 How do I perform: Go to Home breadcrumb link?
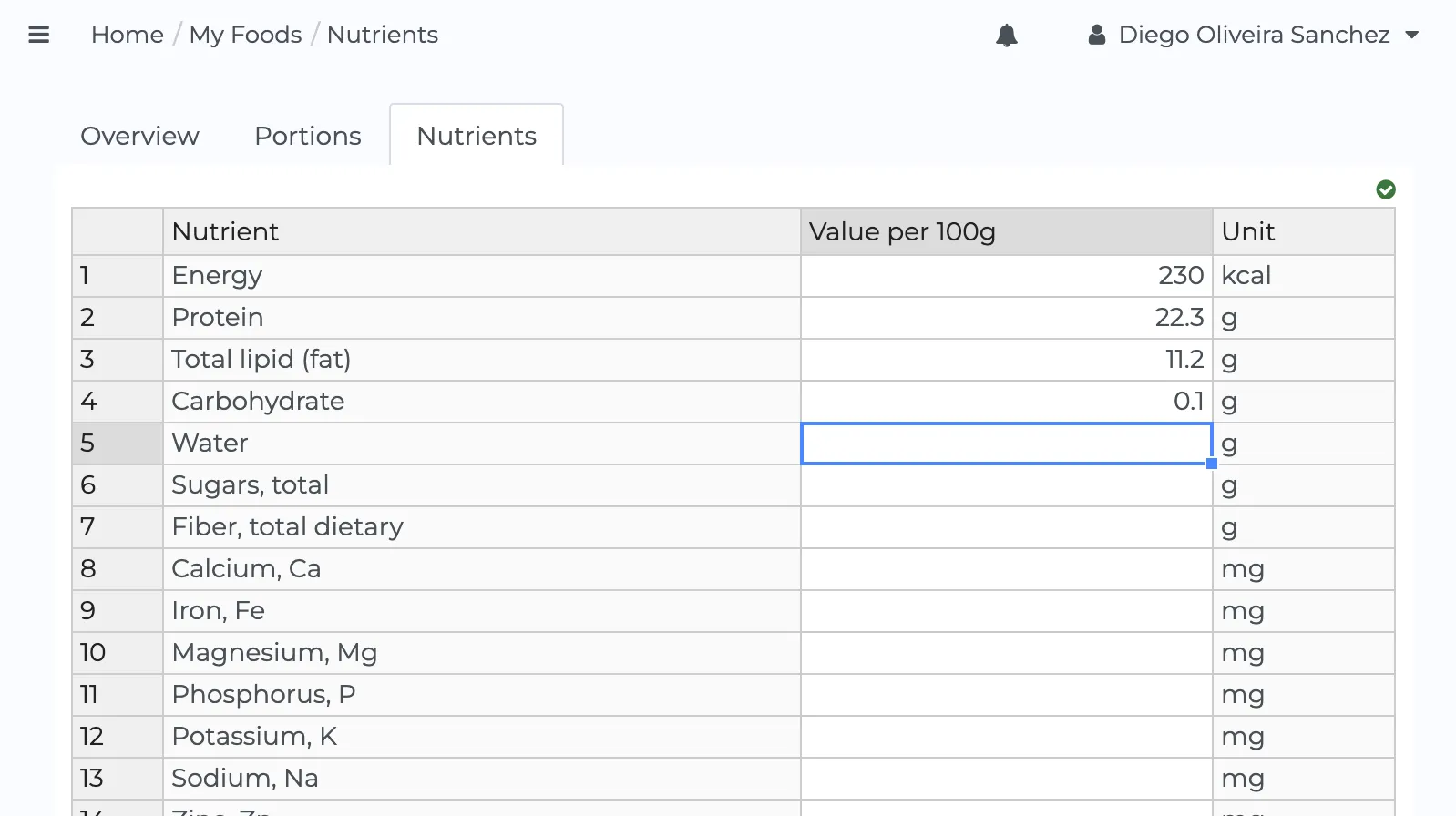(x=127, y=35)
